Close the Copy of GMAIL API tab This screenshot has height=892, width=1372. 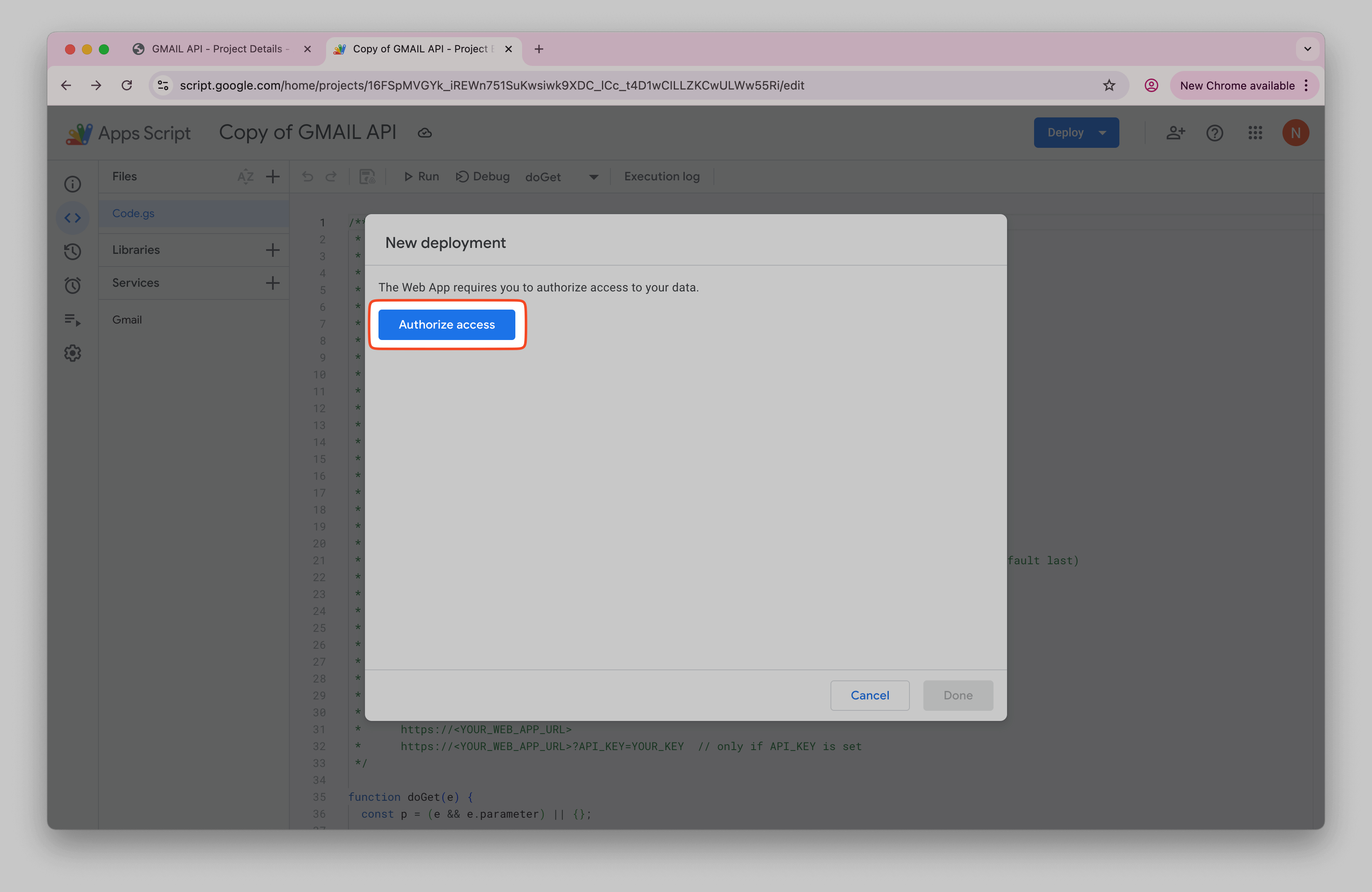click(x=509, y=49)
